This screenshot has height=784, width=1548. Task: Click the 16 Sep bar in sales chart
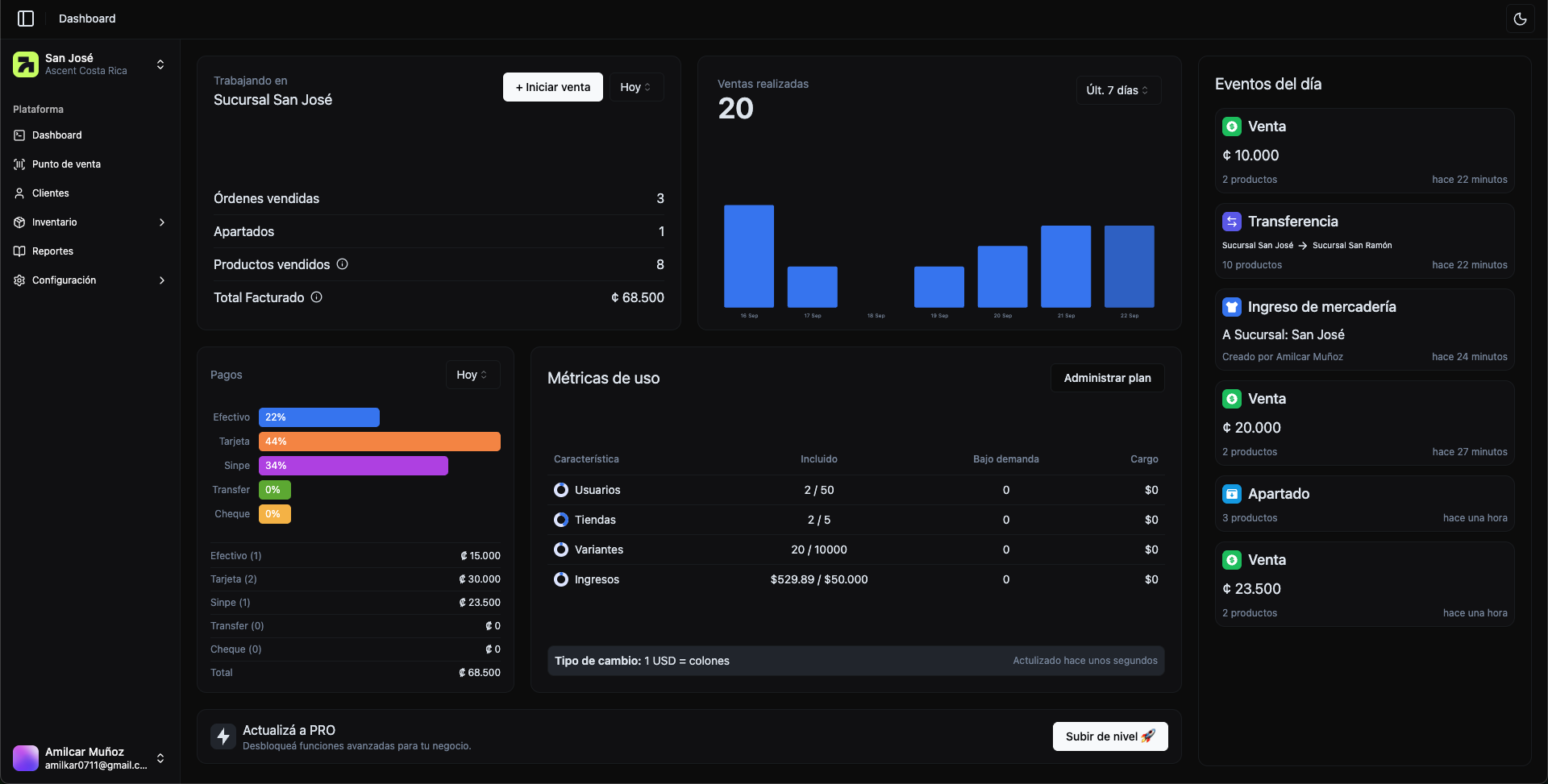coord(748,256)
